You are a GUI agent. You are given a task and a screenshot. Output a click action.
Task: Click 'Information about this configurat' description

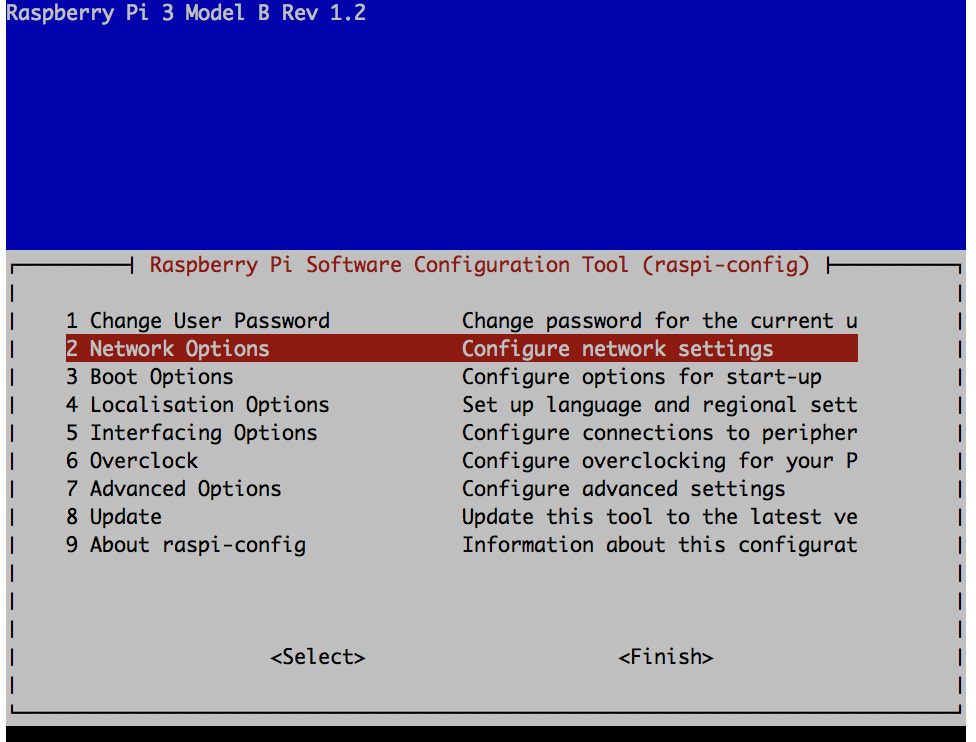[660, 545]
